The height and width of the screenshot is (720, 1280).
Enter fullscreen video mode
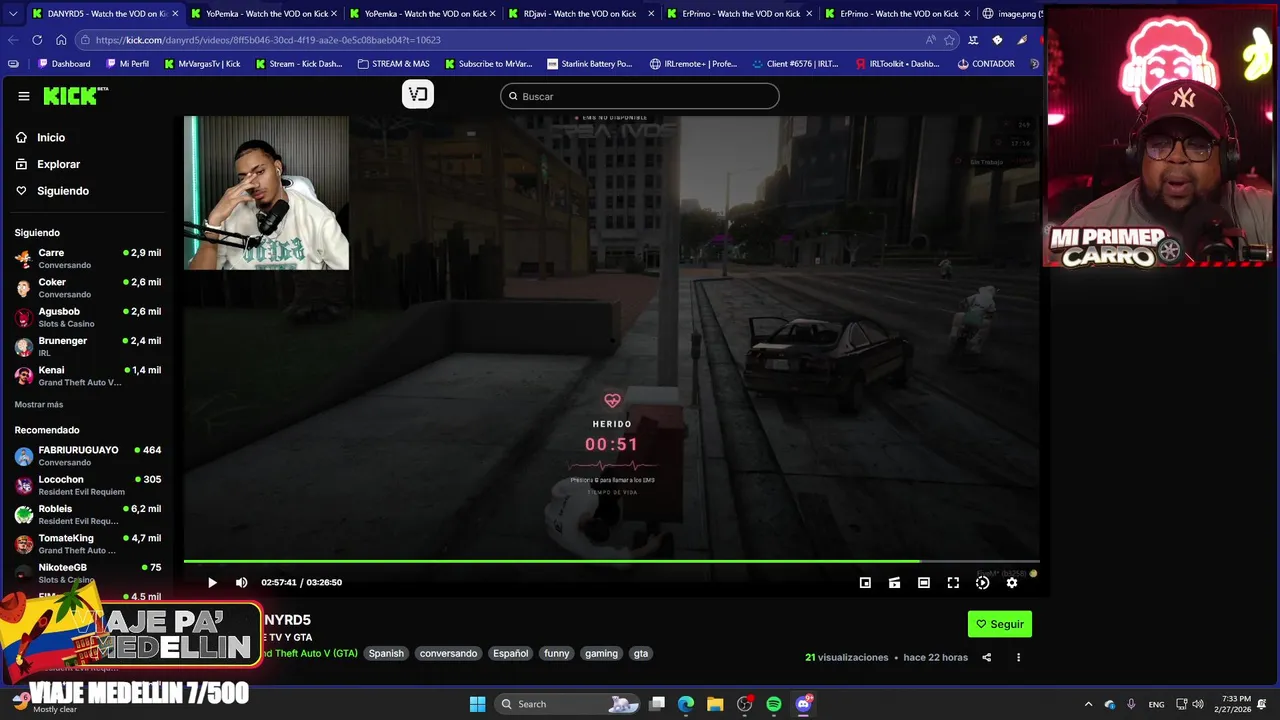(x=953, y=582)
